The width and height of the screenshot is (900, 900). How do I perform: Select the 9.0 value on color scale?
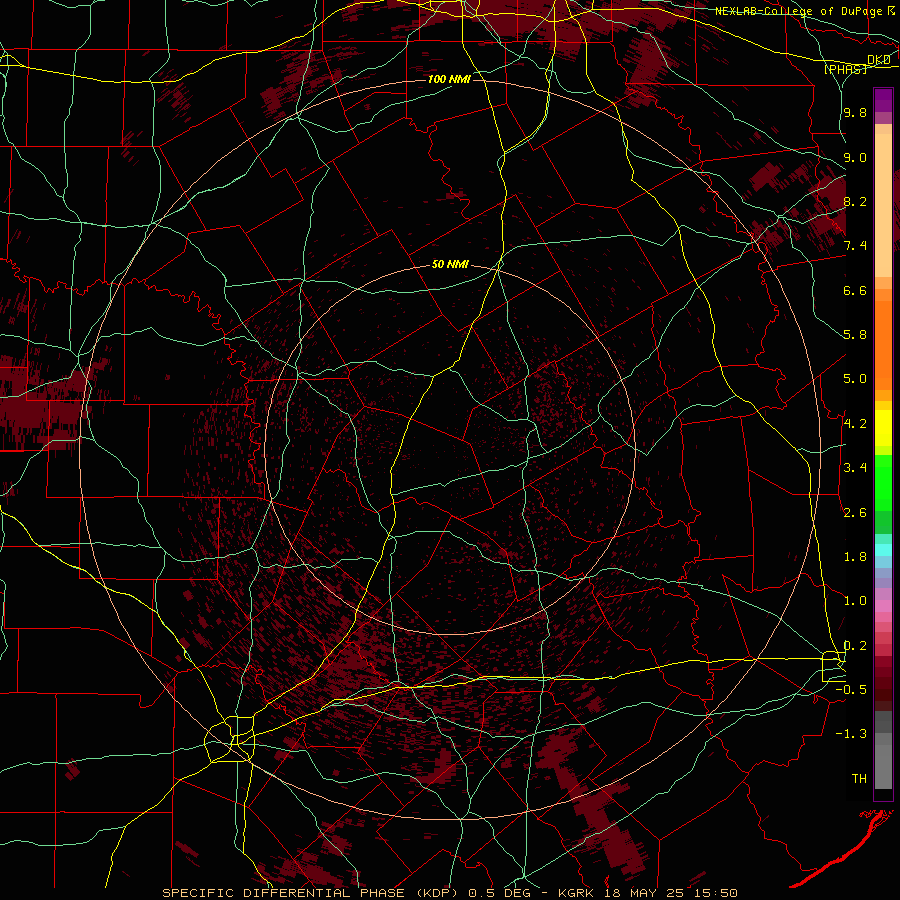(855, 157)
